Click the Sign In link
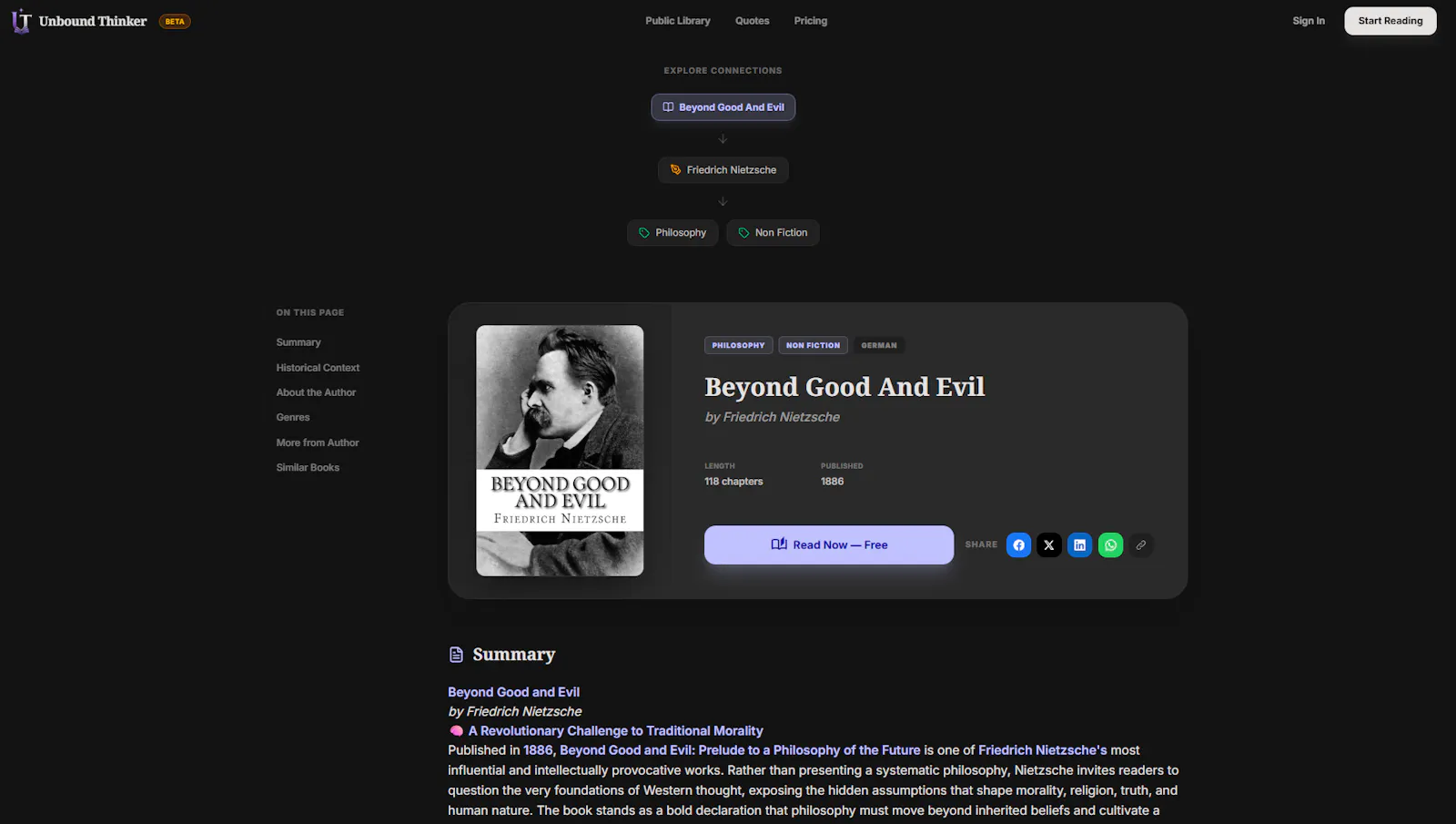Screen dimensions: 1456x824 1309,21
